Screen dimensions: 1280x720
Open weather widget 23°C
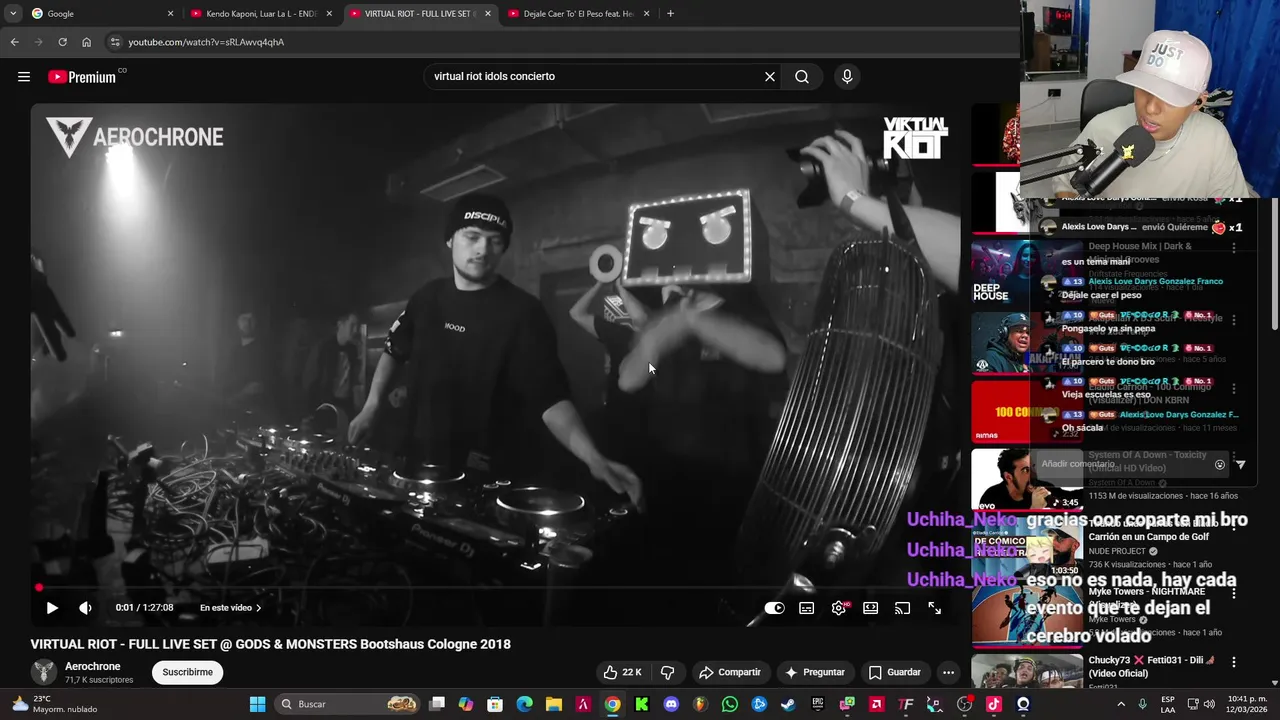(x=55, y=704)
